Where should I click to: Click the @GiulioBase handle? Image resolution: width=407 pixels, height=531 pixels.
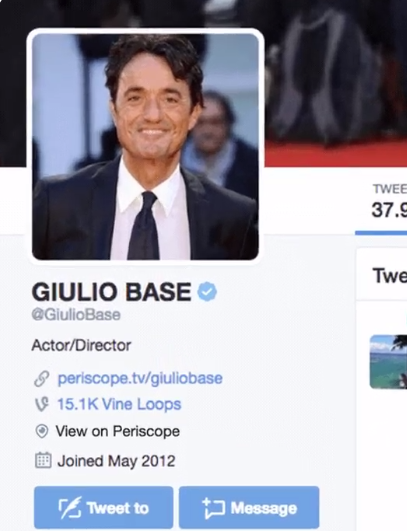(x=76, y=315)
